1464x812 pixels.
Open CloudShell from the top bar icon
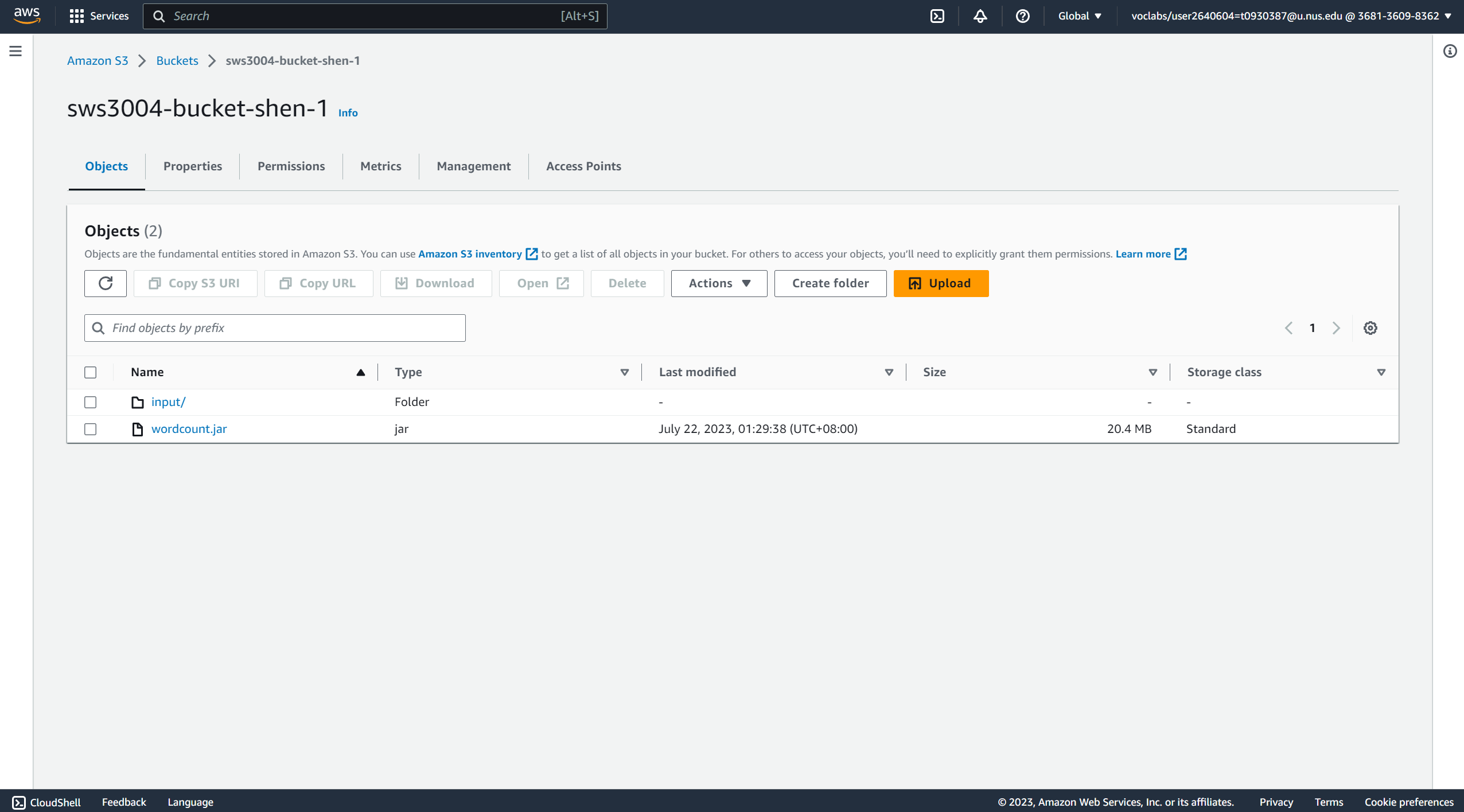(x=937, y=16)
